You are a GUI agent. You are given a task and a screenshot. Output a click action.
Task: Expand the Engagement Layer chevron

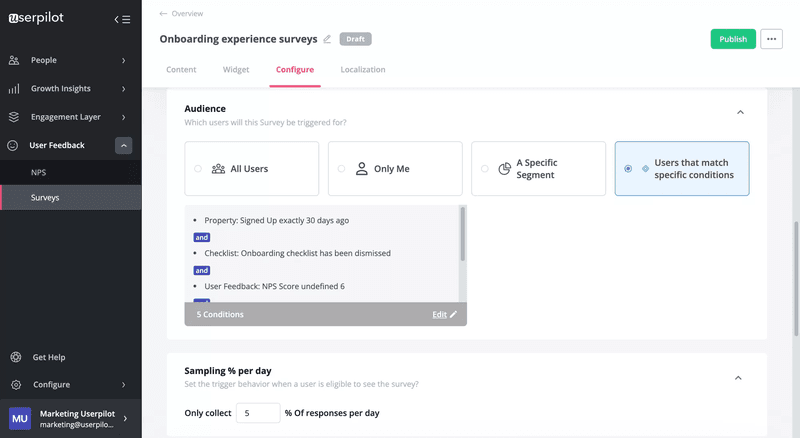[x=123, y=117]
